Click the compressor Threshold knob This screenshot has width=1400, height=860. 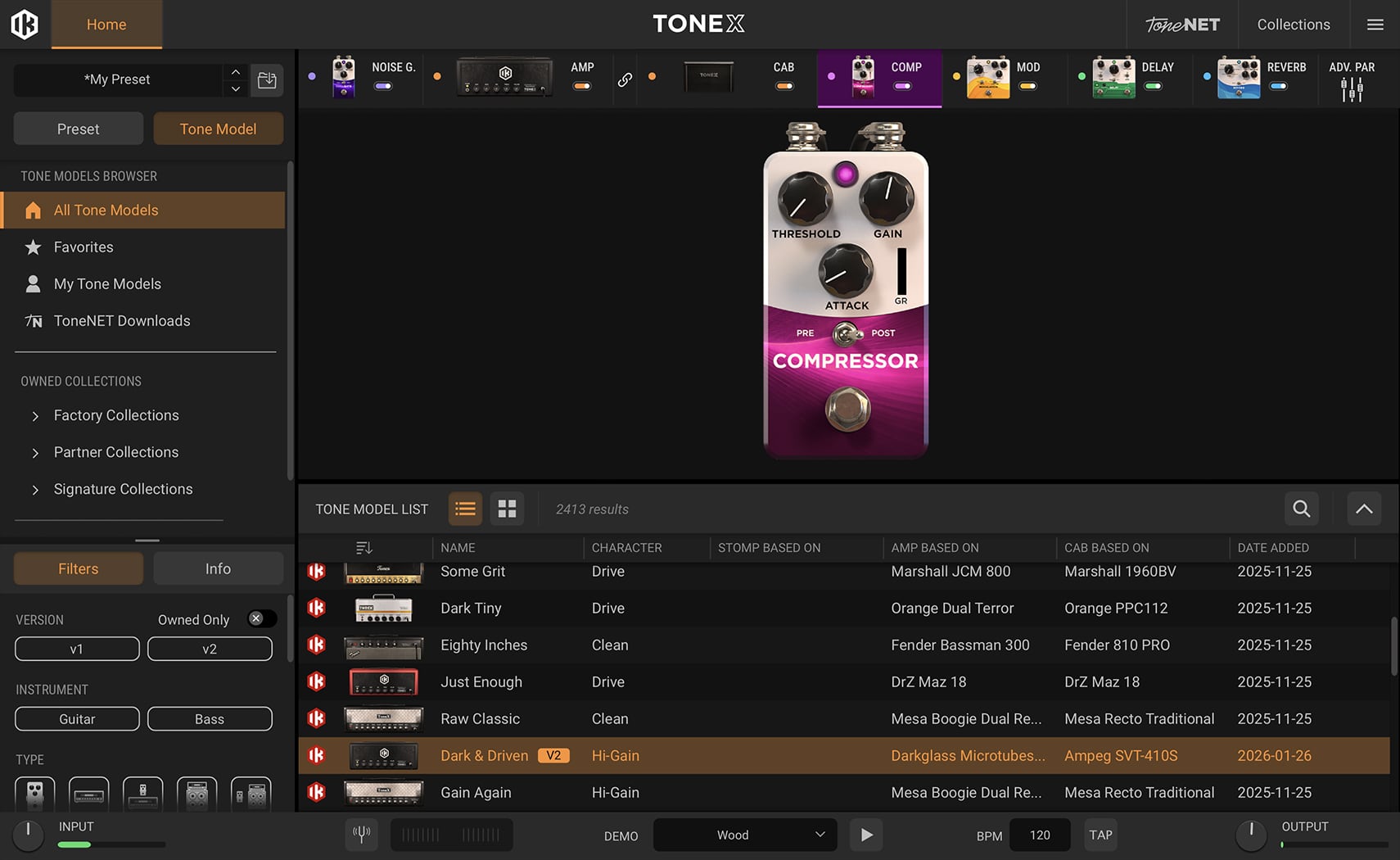click(804, 199)
